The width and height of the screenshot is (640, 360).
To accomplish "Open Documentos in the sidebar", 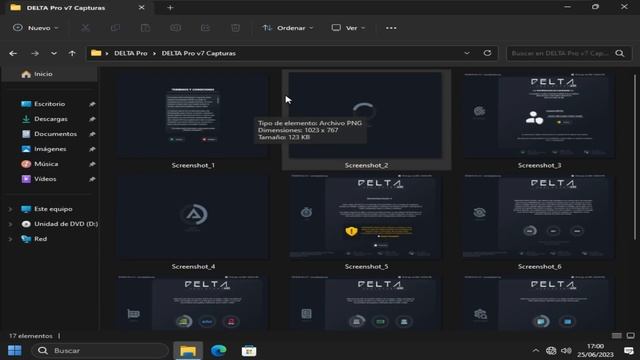I will click(55, 134).
